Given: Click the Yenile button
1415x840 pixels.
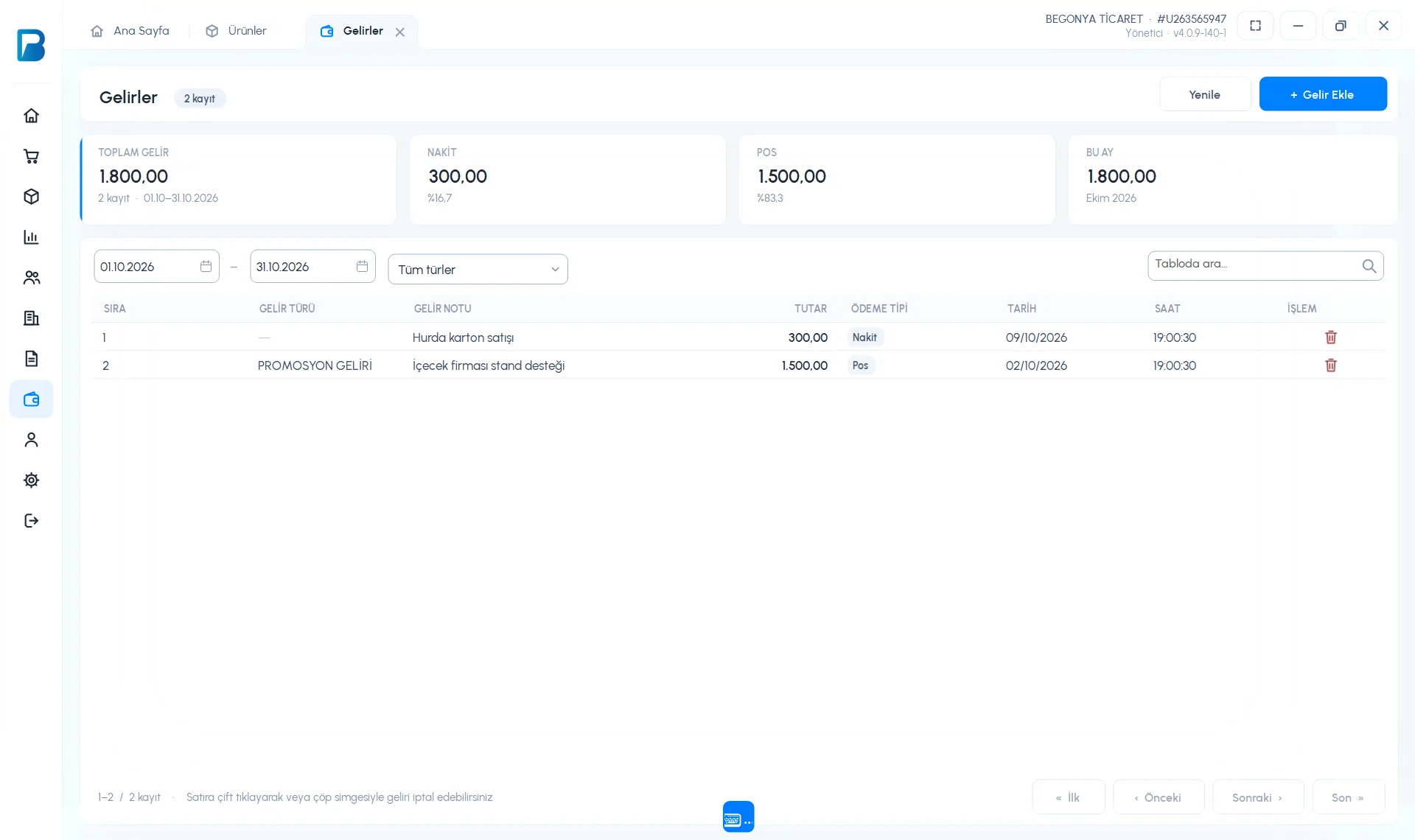Looking at the screenshot, I should [1205, 94].
